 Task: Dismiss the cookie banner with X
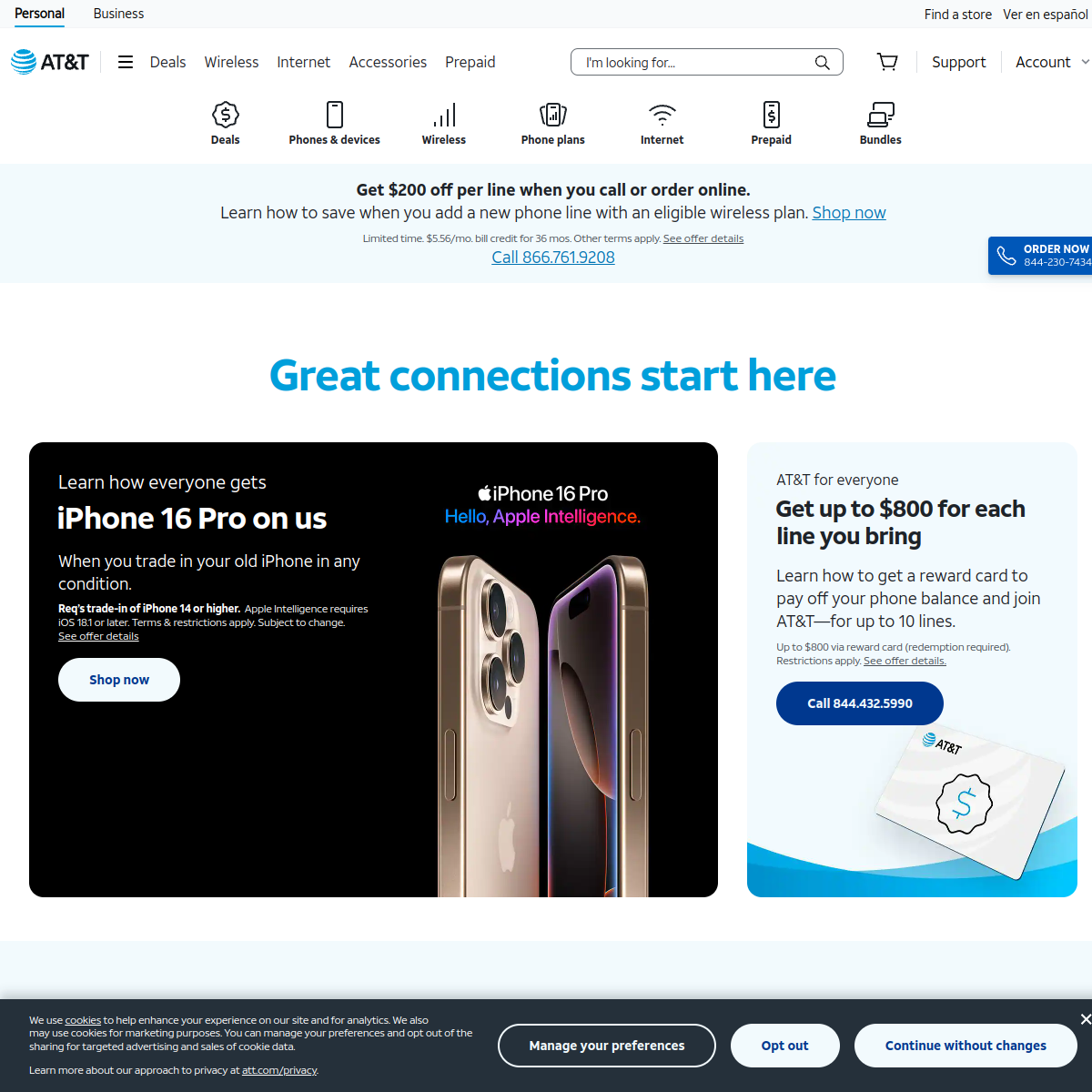[x=1085, y=1019]
